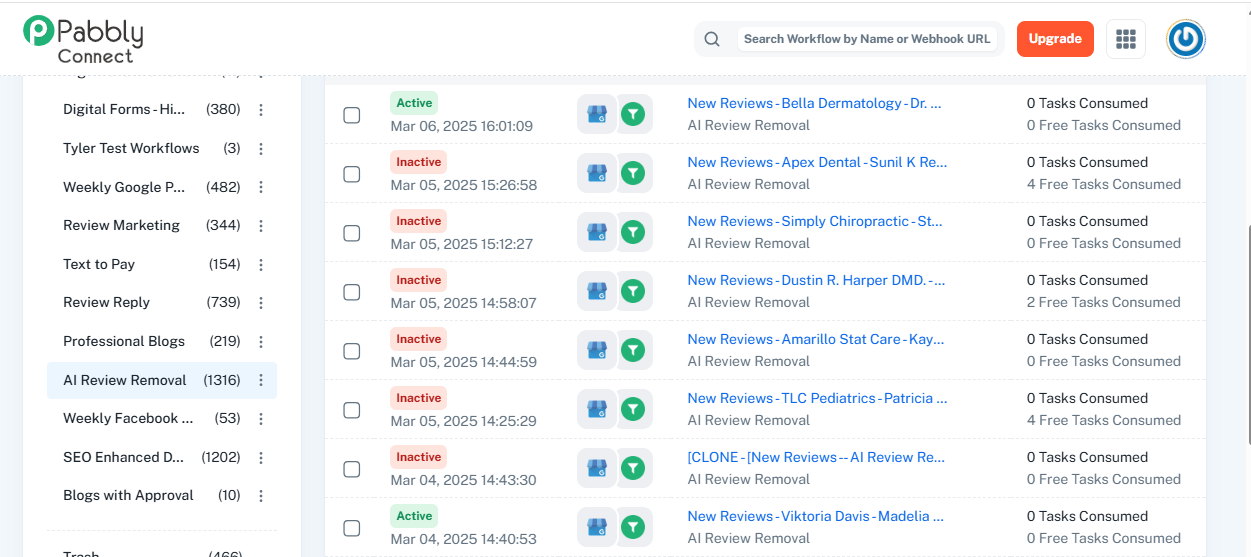Open the user profile avatar
1251x557 pixels.
coord(1186,39)
